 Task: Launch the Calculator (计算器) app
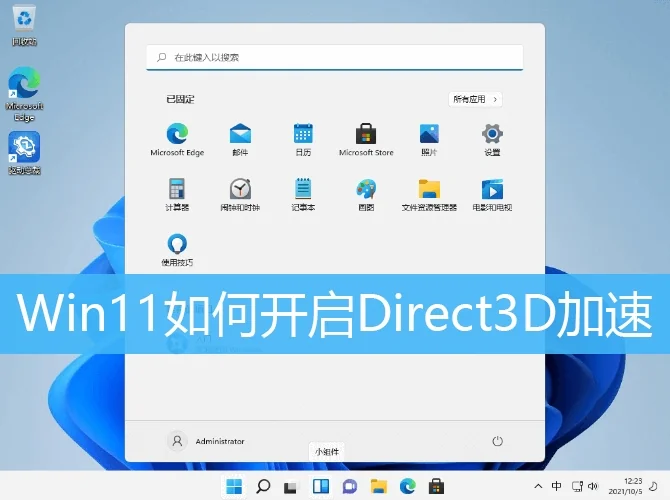point(177,192)
